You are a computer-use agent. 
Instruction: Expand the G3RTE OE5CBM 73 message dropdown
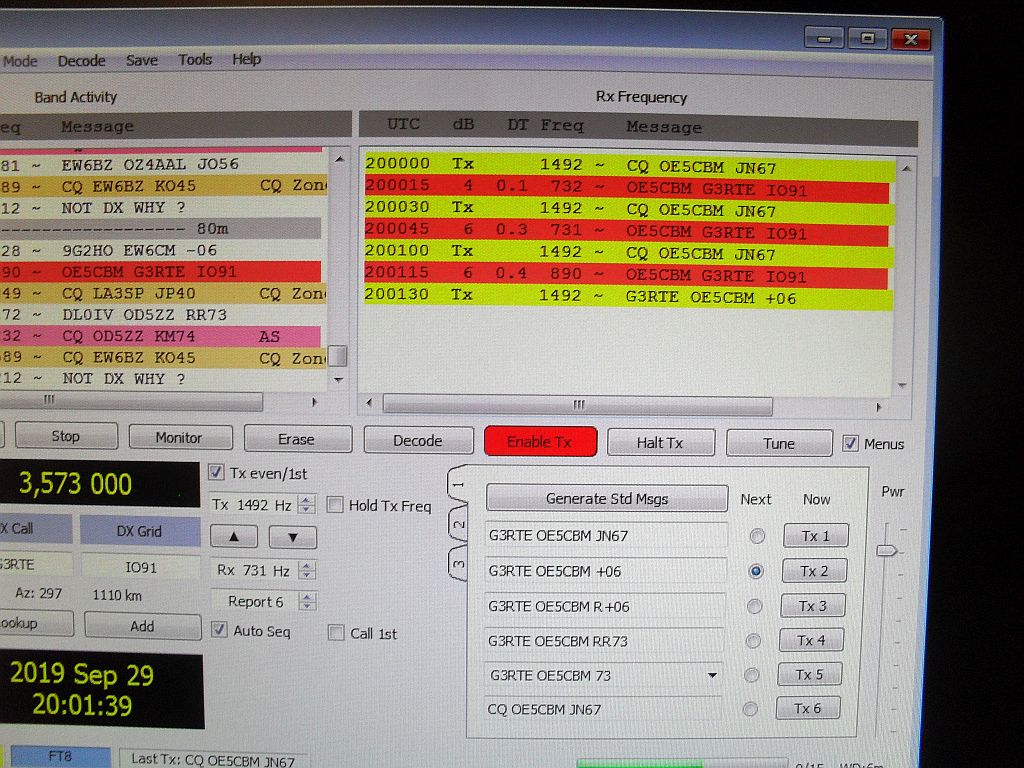[x=712, y=676]
